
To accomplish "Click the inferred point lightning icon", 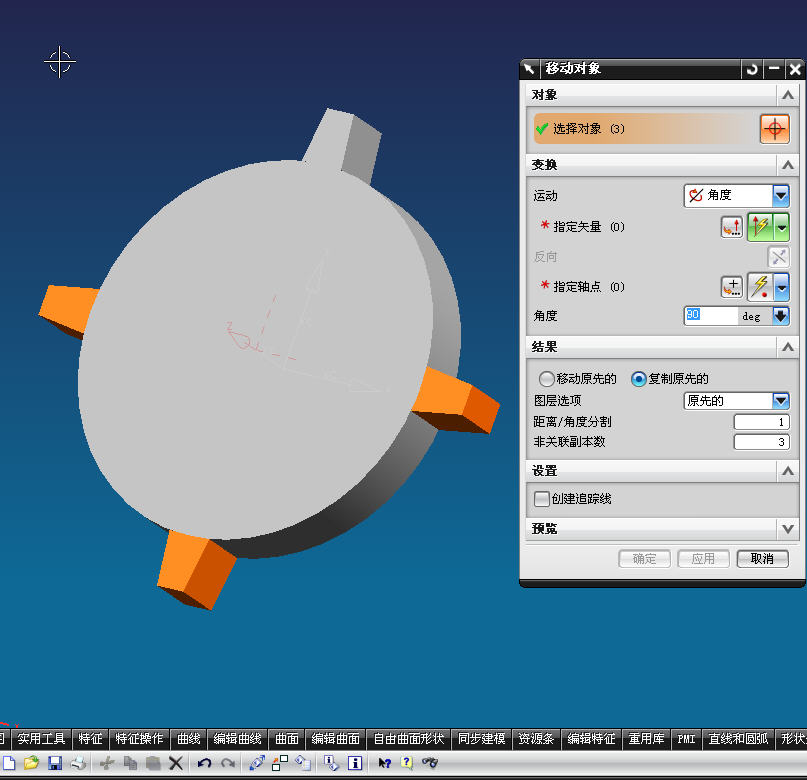I will pos(761,287).
